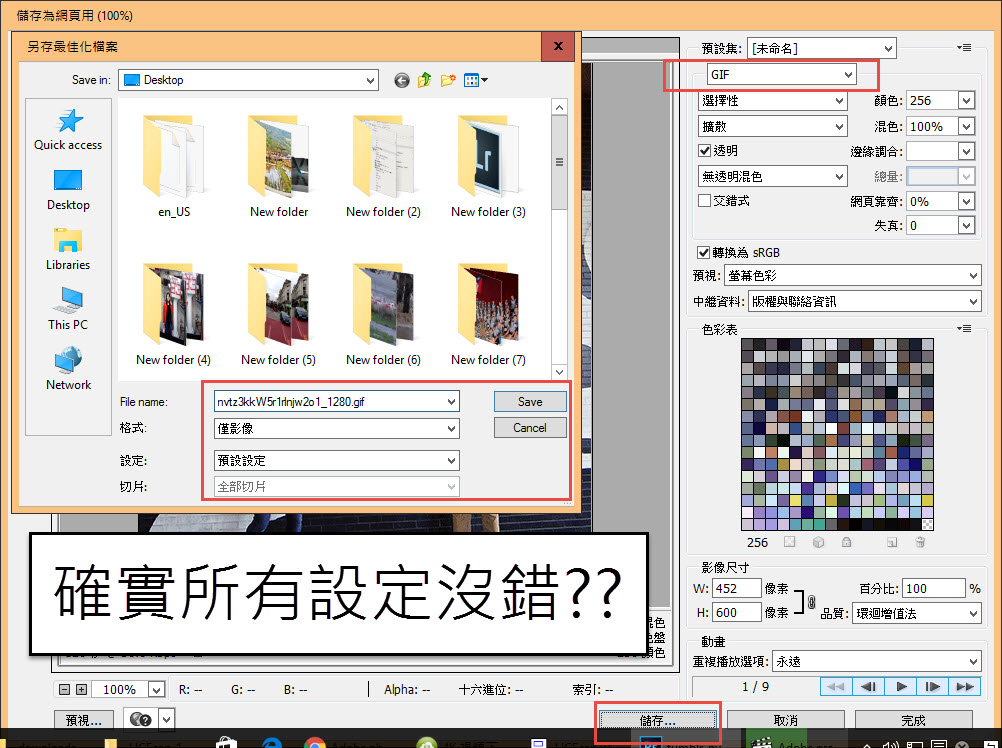The width and height of the screenshot is (1002, 748).
Task: Open the Save in Desktop dropdown
Action: [249, 80]
